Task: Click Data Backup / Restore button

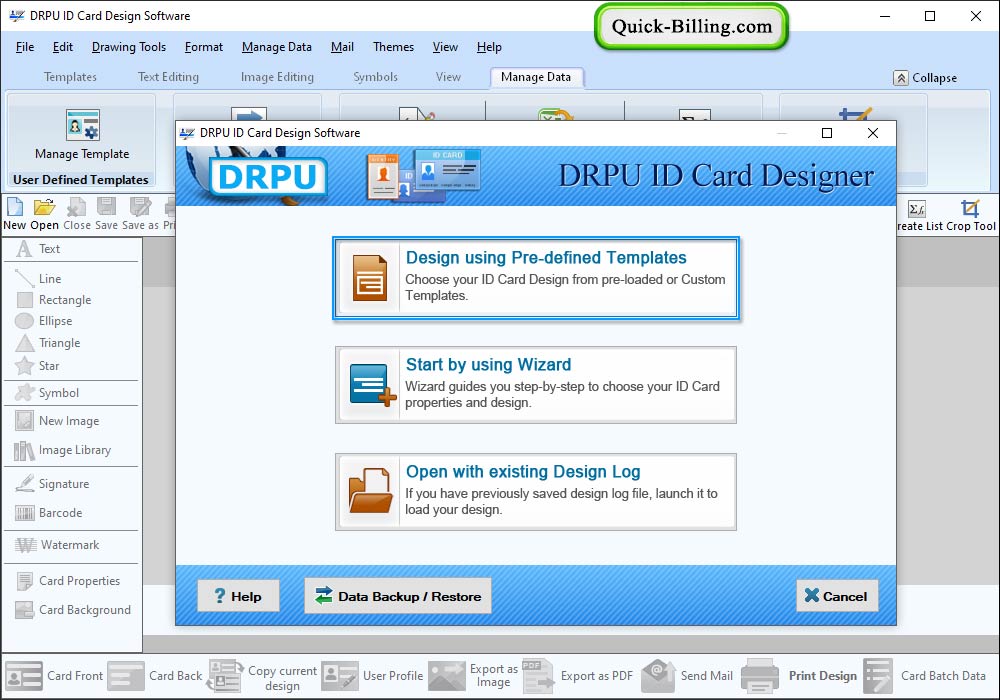Action: click(398, 596)
